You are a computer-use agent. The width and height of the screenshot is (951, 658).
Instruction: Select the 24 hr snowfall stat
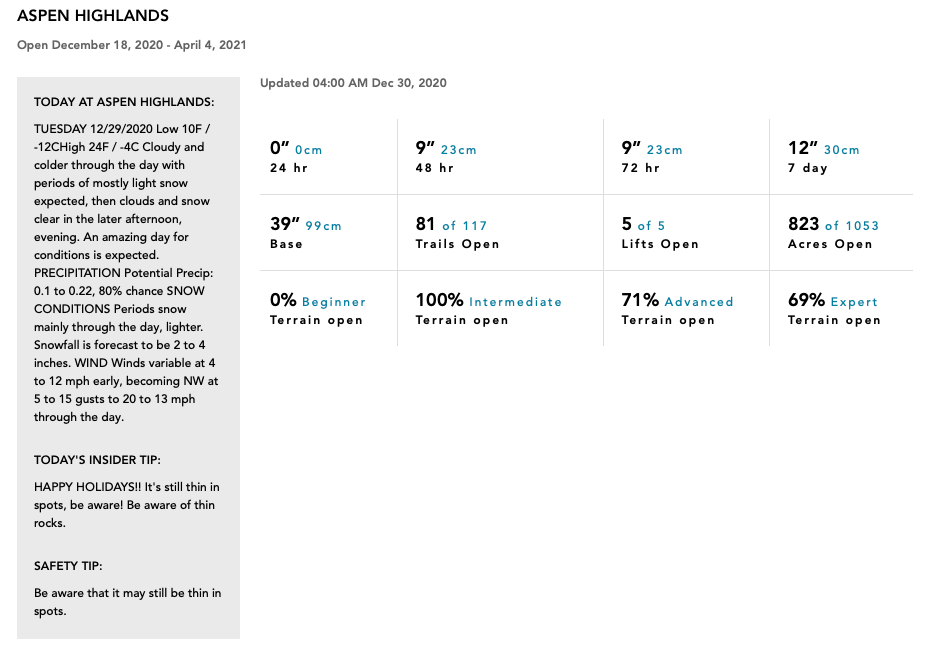click(x=296, y=156)
